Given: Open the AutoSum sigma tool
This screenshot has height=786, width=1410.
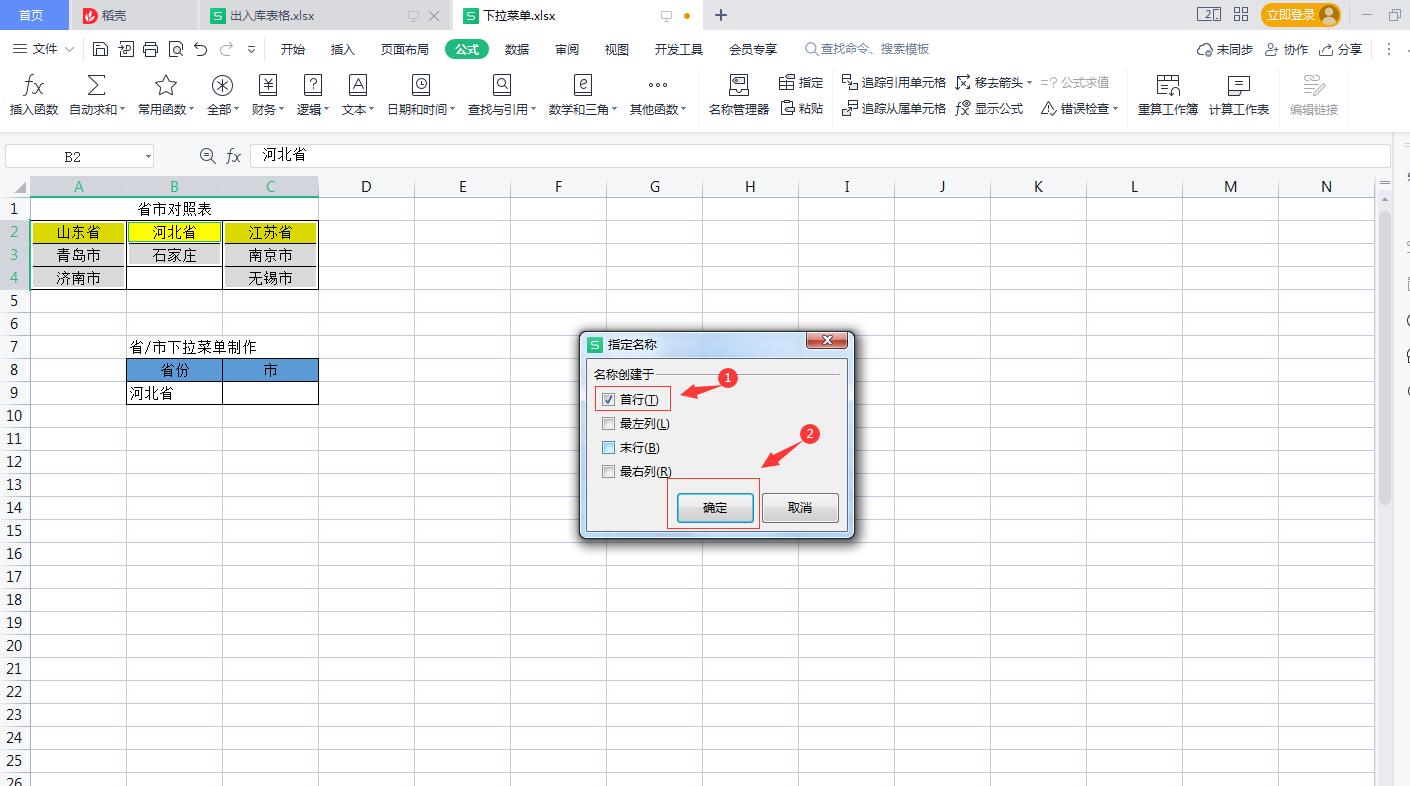Looking at the screenshot, I should coord(97,86).
